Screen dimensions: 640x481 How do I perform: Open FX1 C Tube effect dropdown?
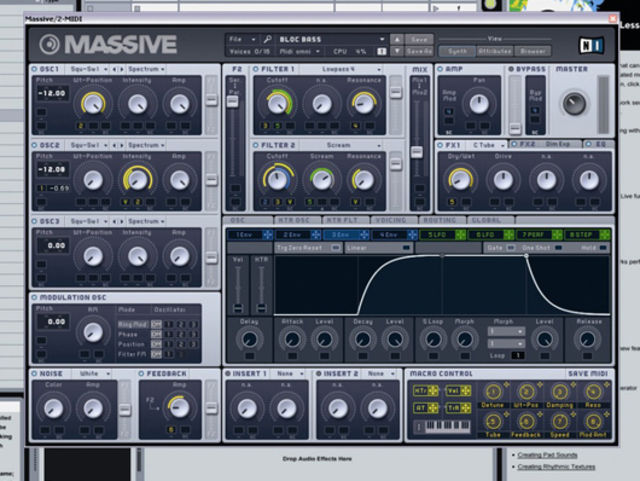click(x=487, y=145)
